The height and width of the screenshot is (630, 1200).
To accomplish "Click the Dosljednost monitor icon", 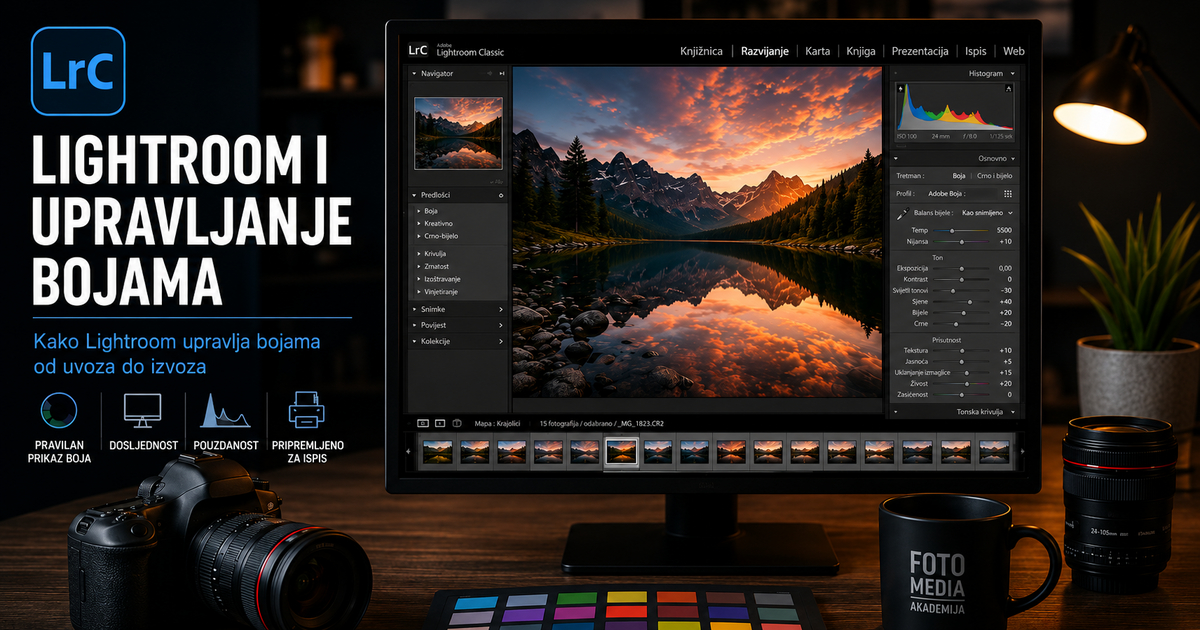I will (x=142, y=411).
